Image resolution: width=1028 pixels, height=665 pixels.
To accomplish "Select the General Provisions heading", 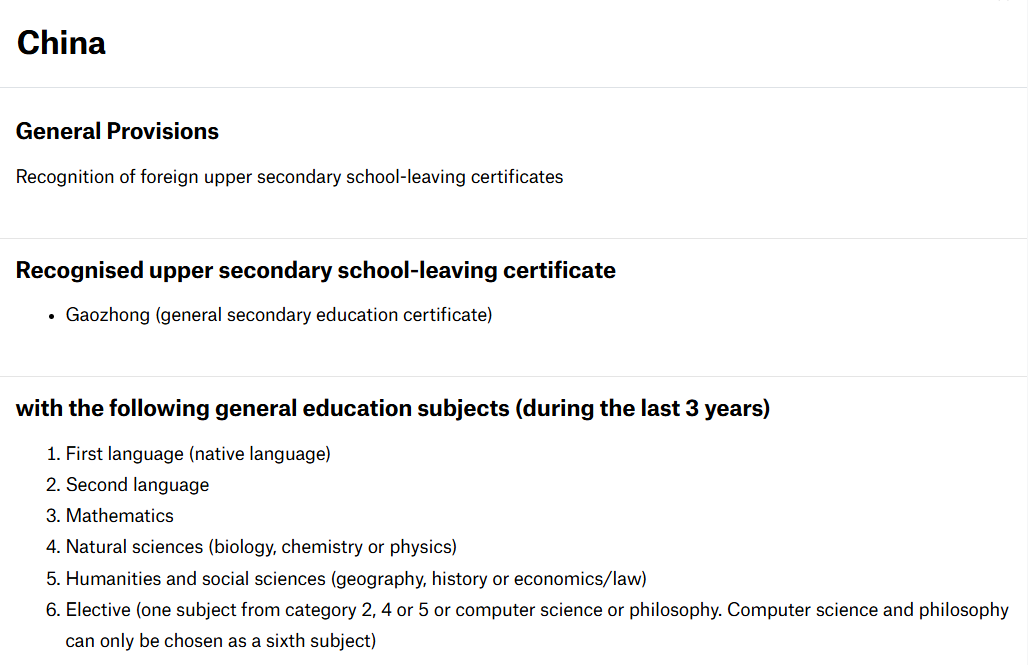I will (117, 131).
